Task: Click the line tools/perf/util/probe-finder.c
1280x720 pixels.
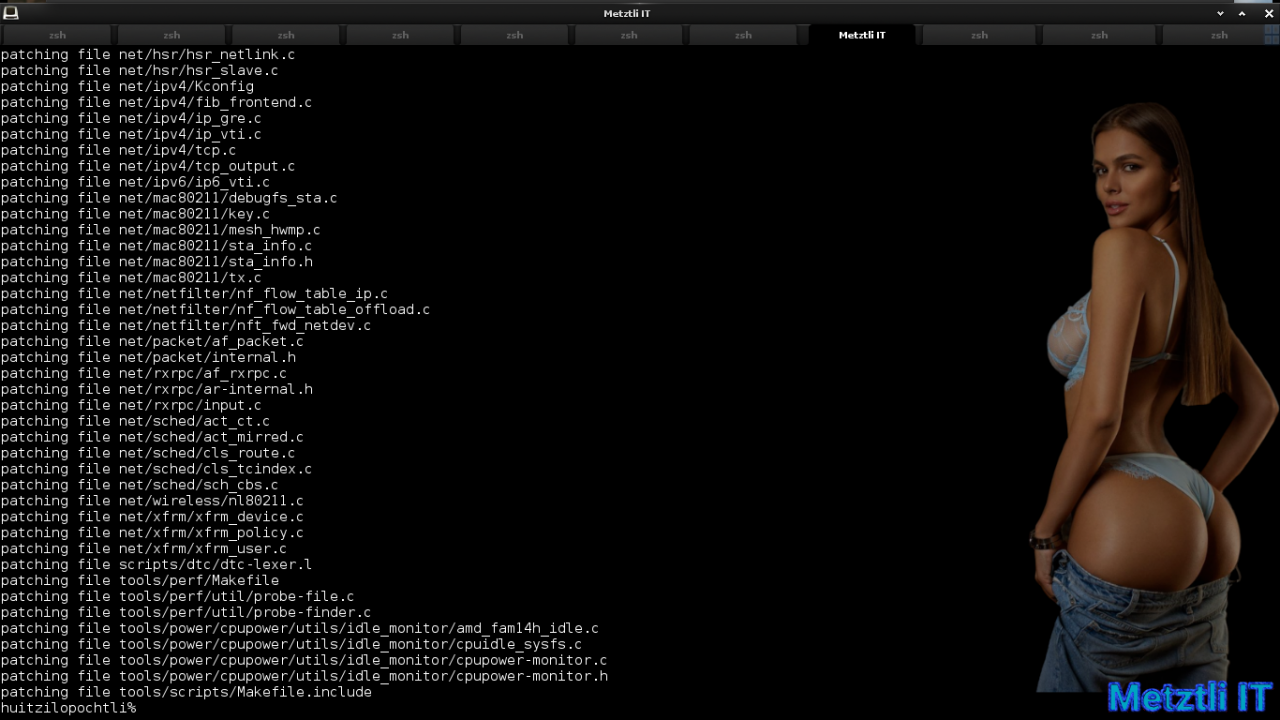Action: (186, 614)
